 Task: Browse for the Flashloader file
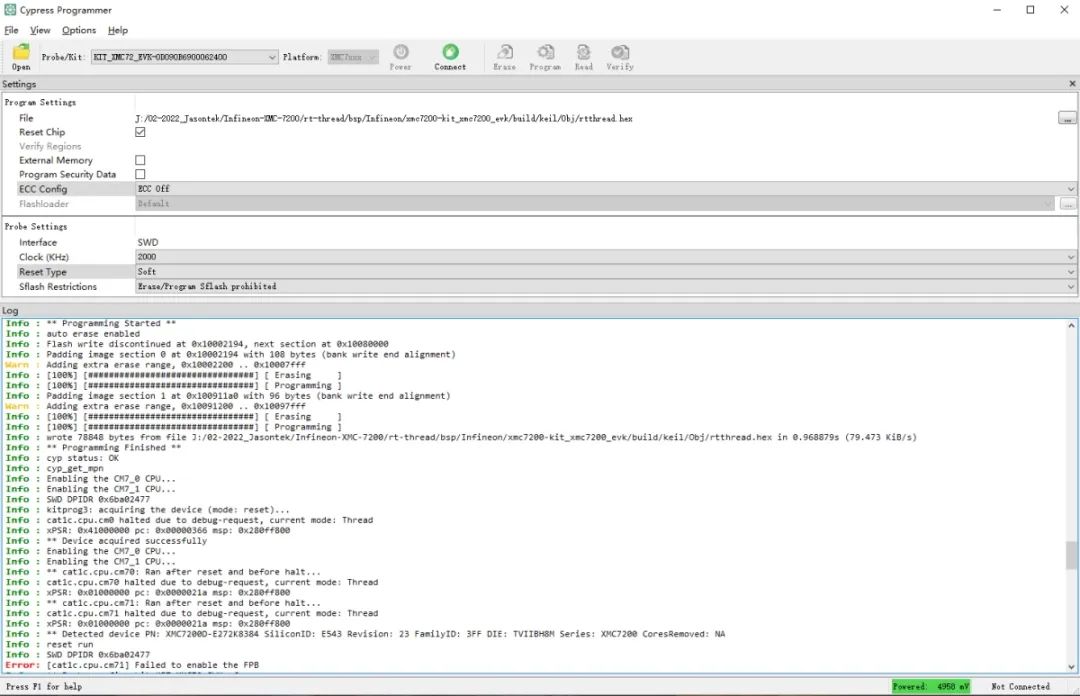pos(1067,203)
